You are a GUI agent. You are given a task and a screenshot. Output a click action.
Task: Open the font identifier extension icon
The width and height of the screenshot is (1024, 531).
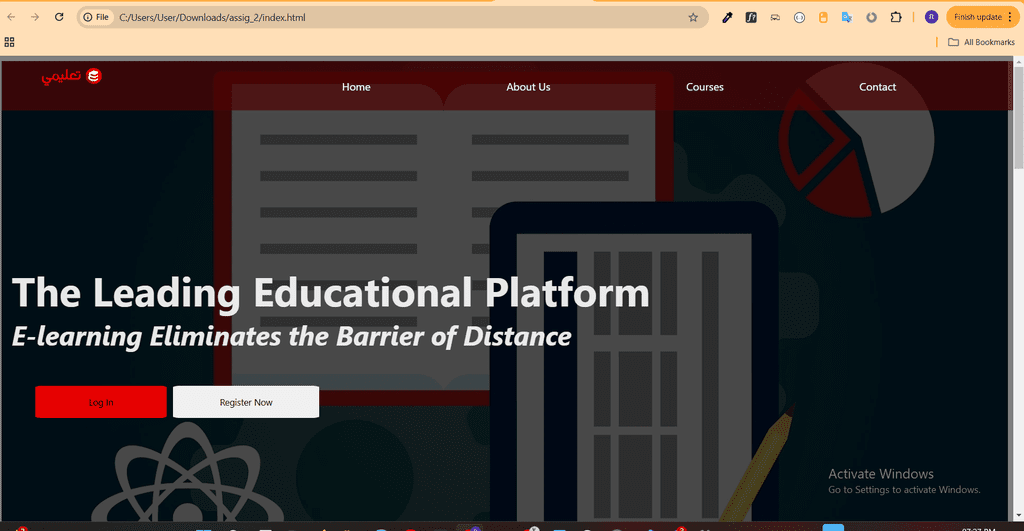(x=751, y=18)
